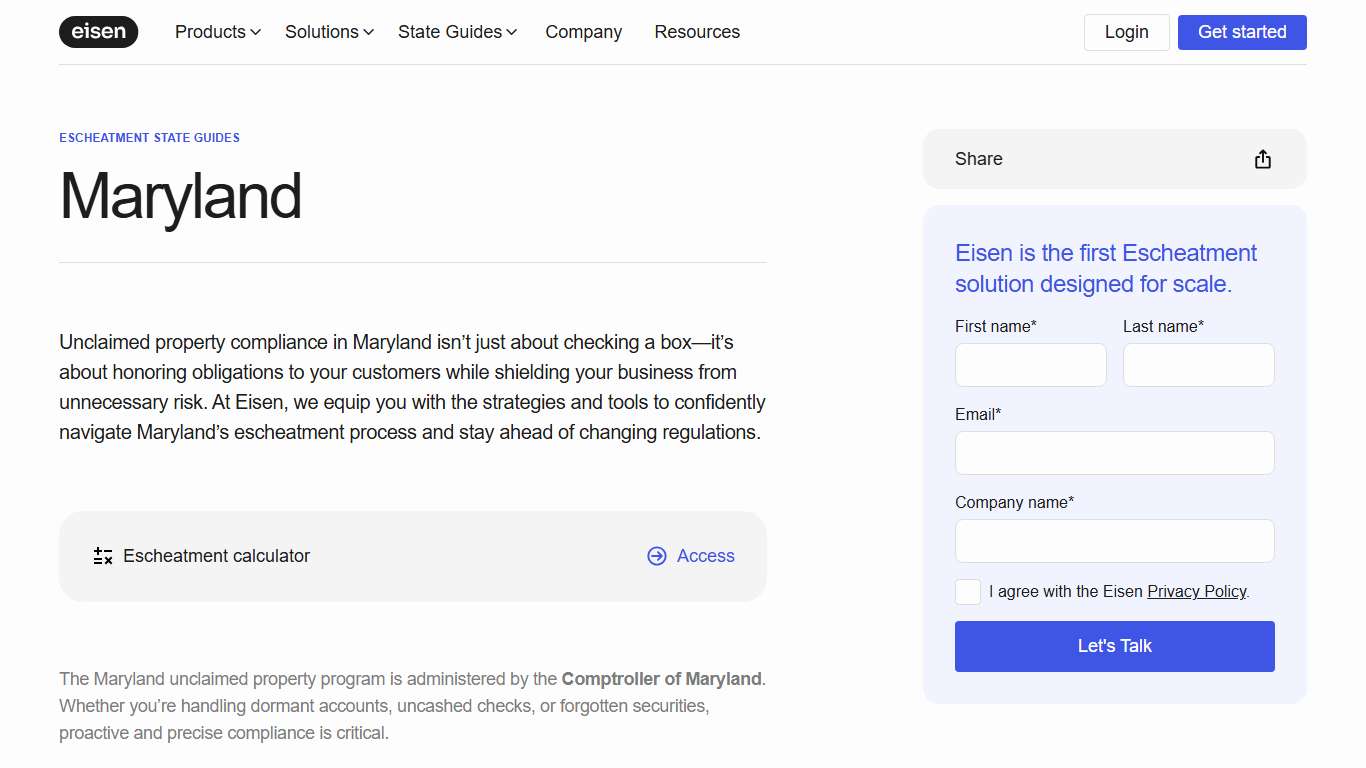Click the escheatment calculator plus-minus icon
This screenshot has height=768, width=1366.
tap(103, 556)
